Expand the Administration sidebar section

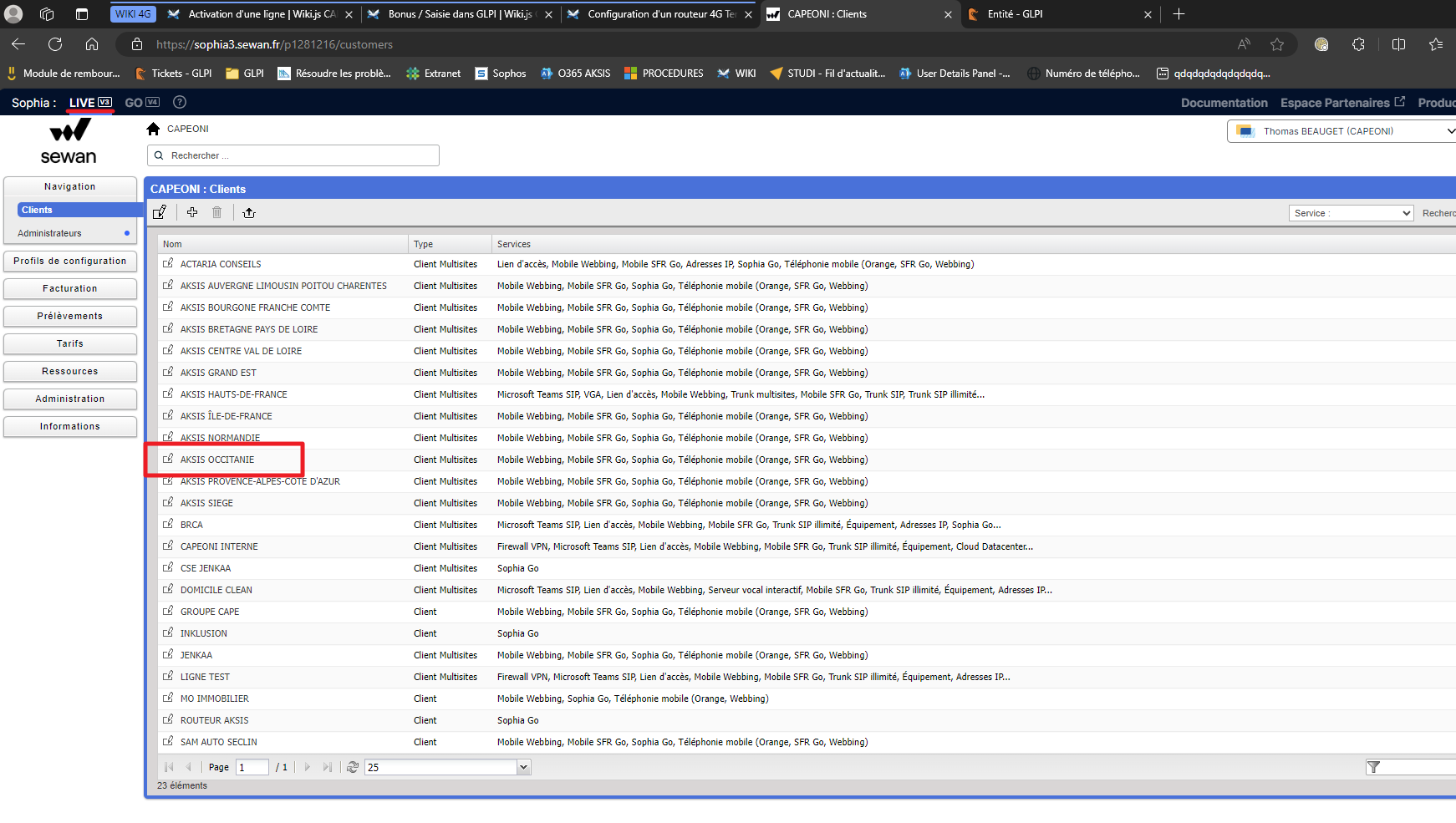tap(70, 399)
